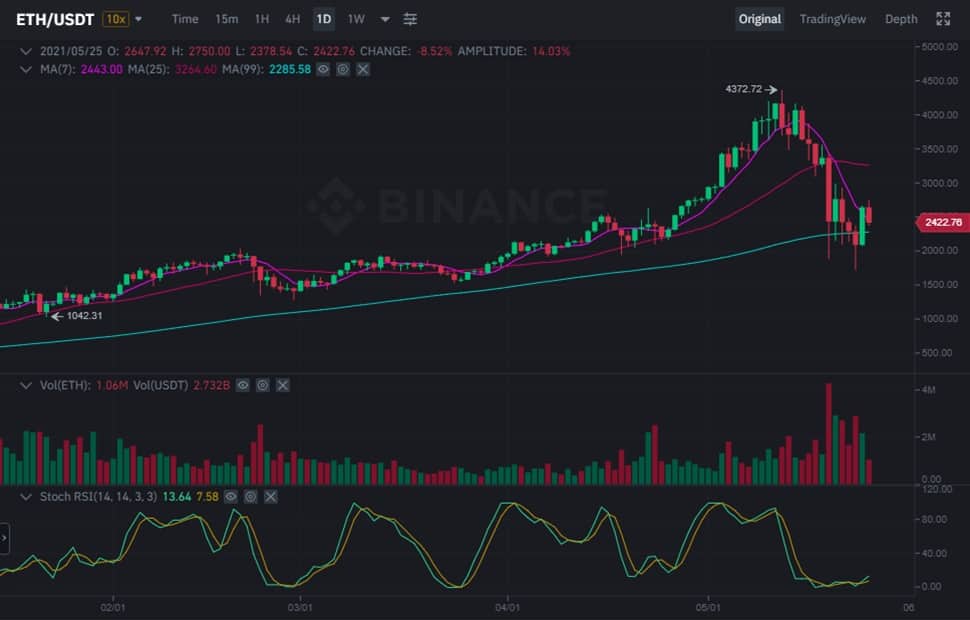970x620 pixels.
Task: Select the Original chart view
Action: point(760,19)
